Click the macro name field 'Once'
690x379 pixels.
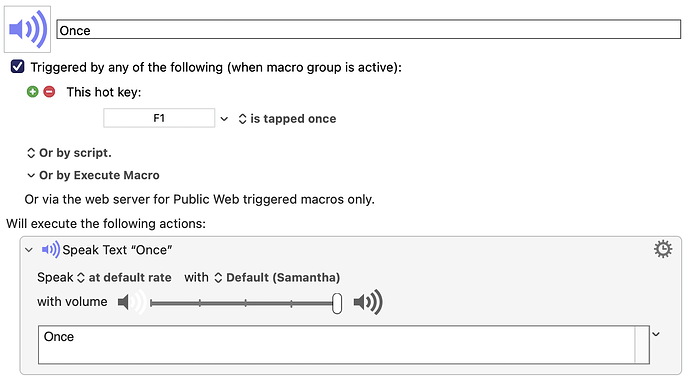369,29
